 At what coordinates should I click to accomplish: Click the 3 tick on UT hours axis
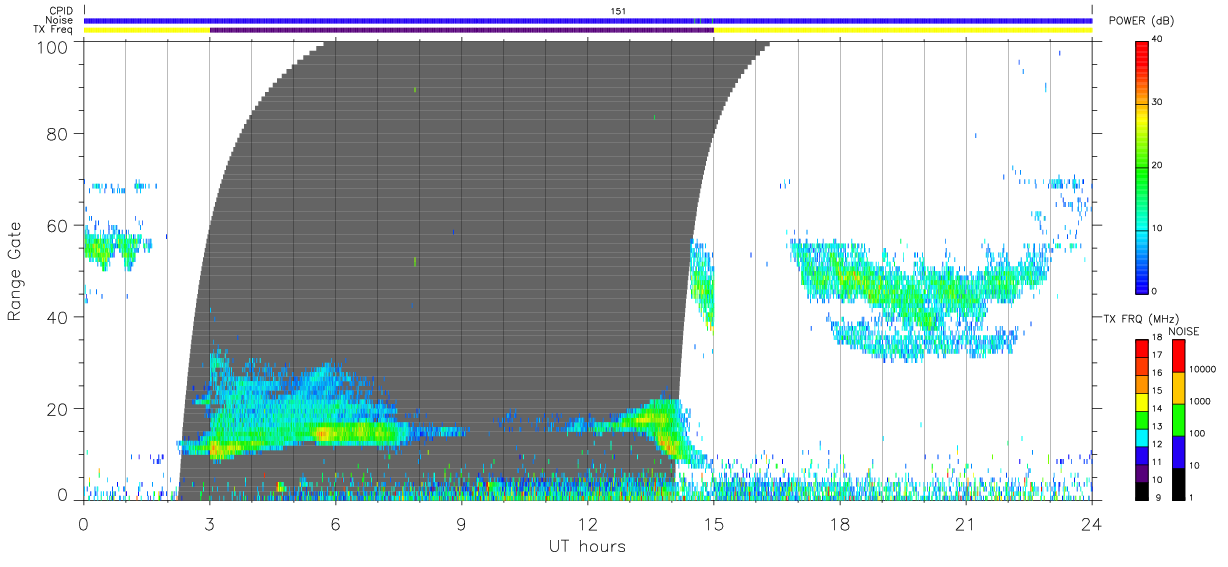click(210, 524)
